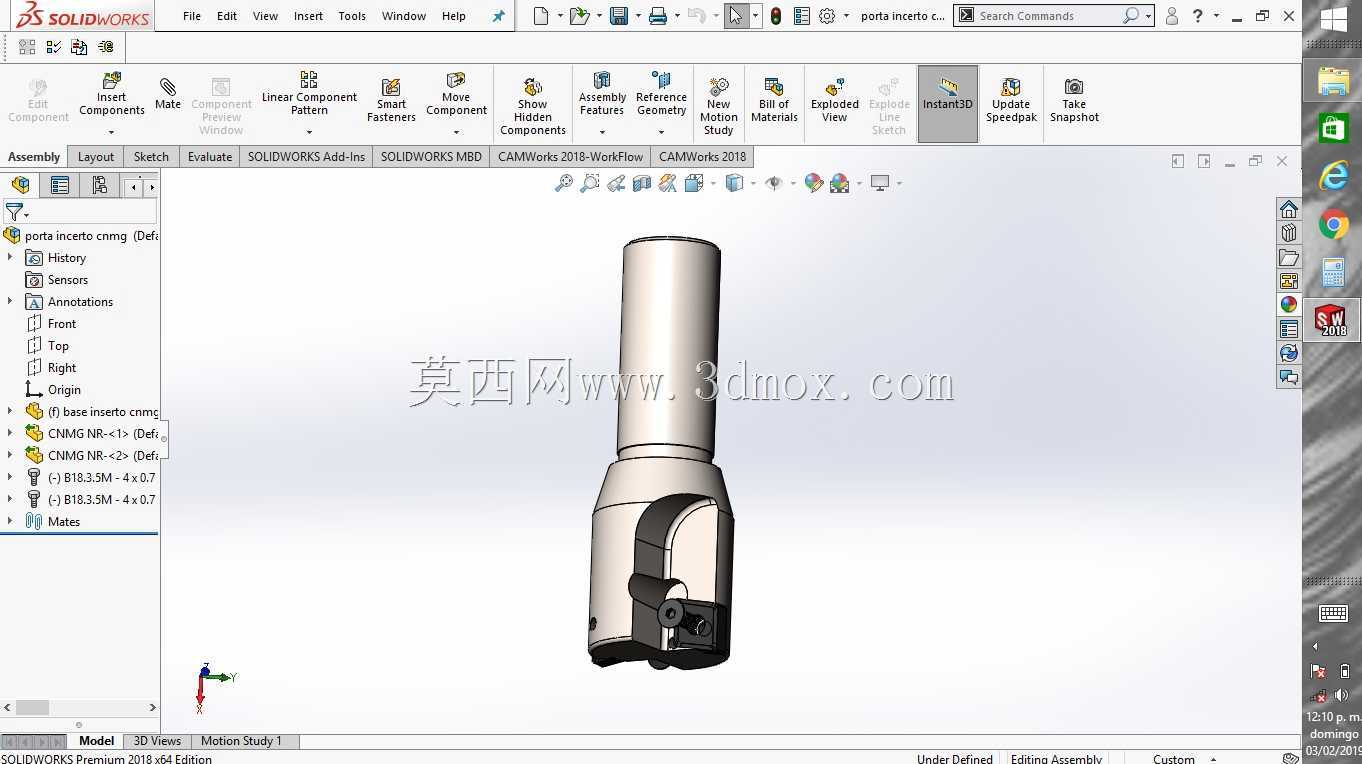Viewport: 1362px width, 764px height.
Task: Click Update Speedpak
Action: pos(1011,100)
